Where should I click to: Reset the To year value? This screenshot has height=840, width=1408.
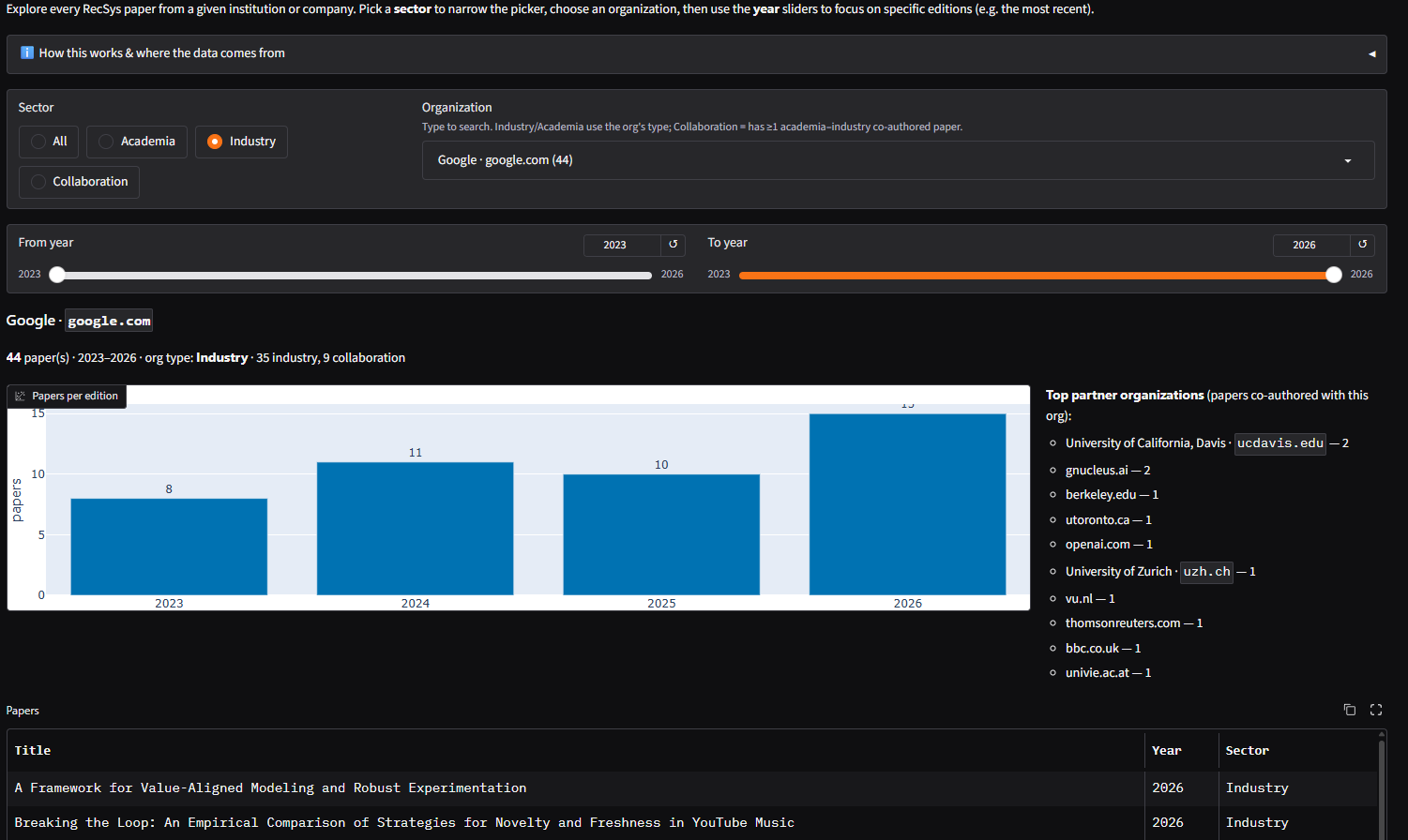(x=1362, y=245)
